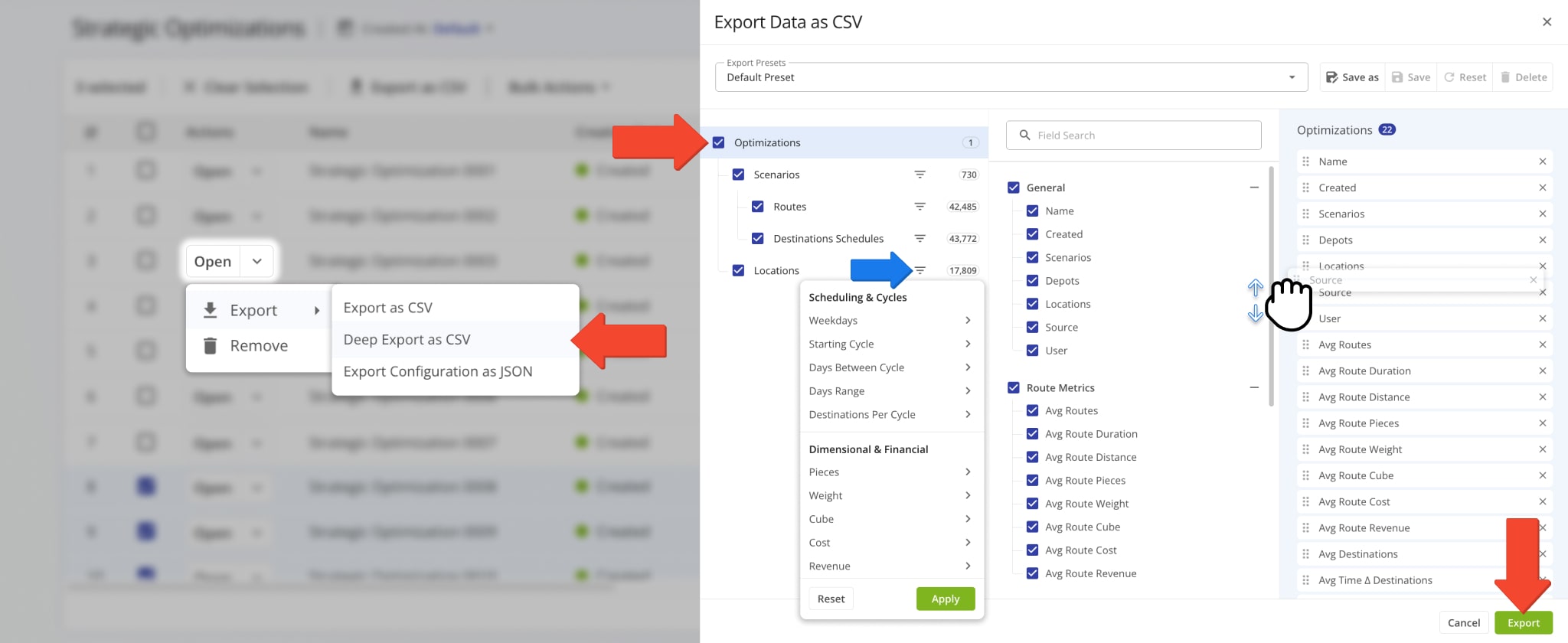Click Save as preset button

(x=1352, y=77)
